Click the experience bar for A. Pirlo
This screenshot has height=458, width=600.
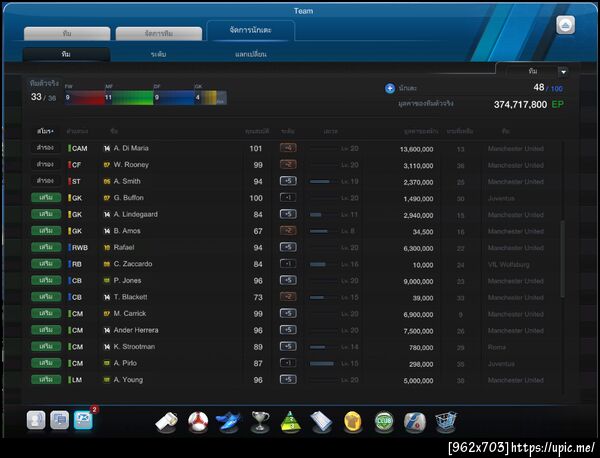[324, 363]
